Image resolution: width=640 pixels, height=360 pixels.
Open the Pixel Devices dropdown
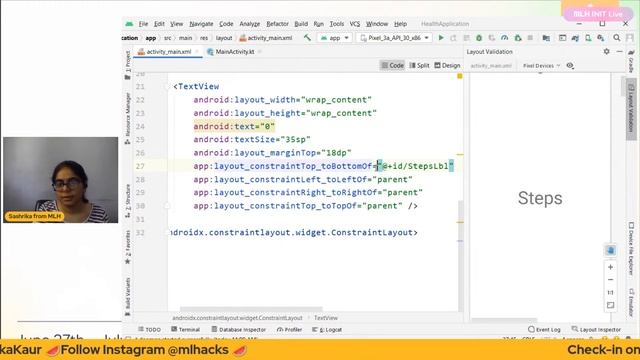coord(541,66)
